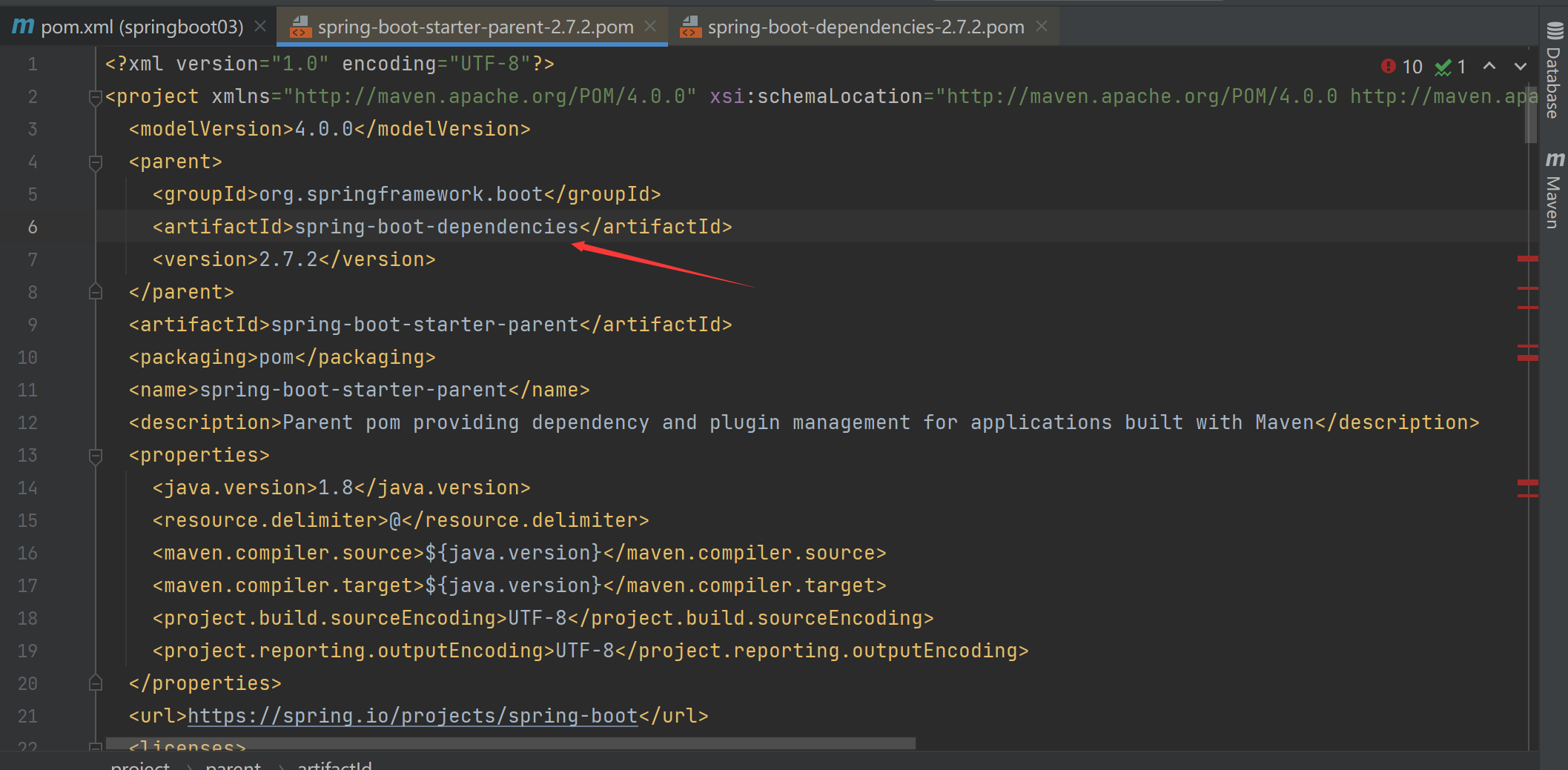Collapse the project element fold on line 2

[95, 97]
